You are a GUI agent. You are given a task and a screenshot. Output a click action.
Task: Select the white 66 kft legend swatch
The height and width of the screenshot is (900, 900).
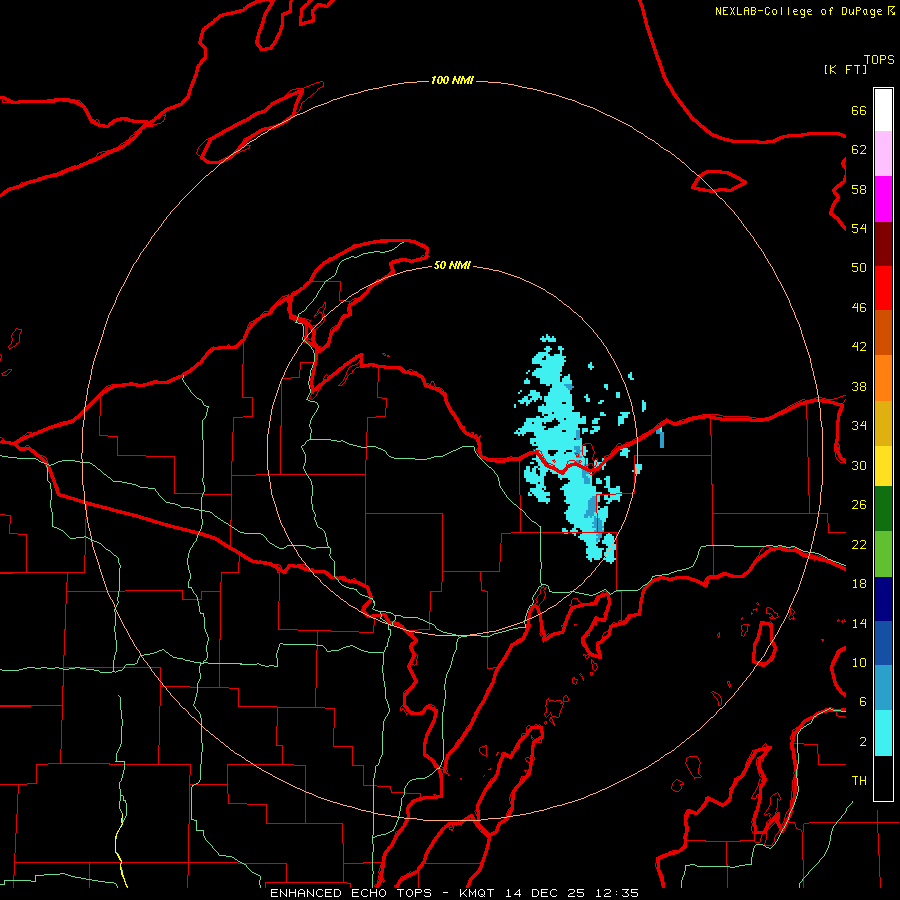(x=883, y=110)
